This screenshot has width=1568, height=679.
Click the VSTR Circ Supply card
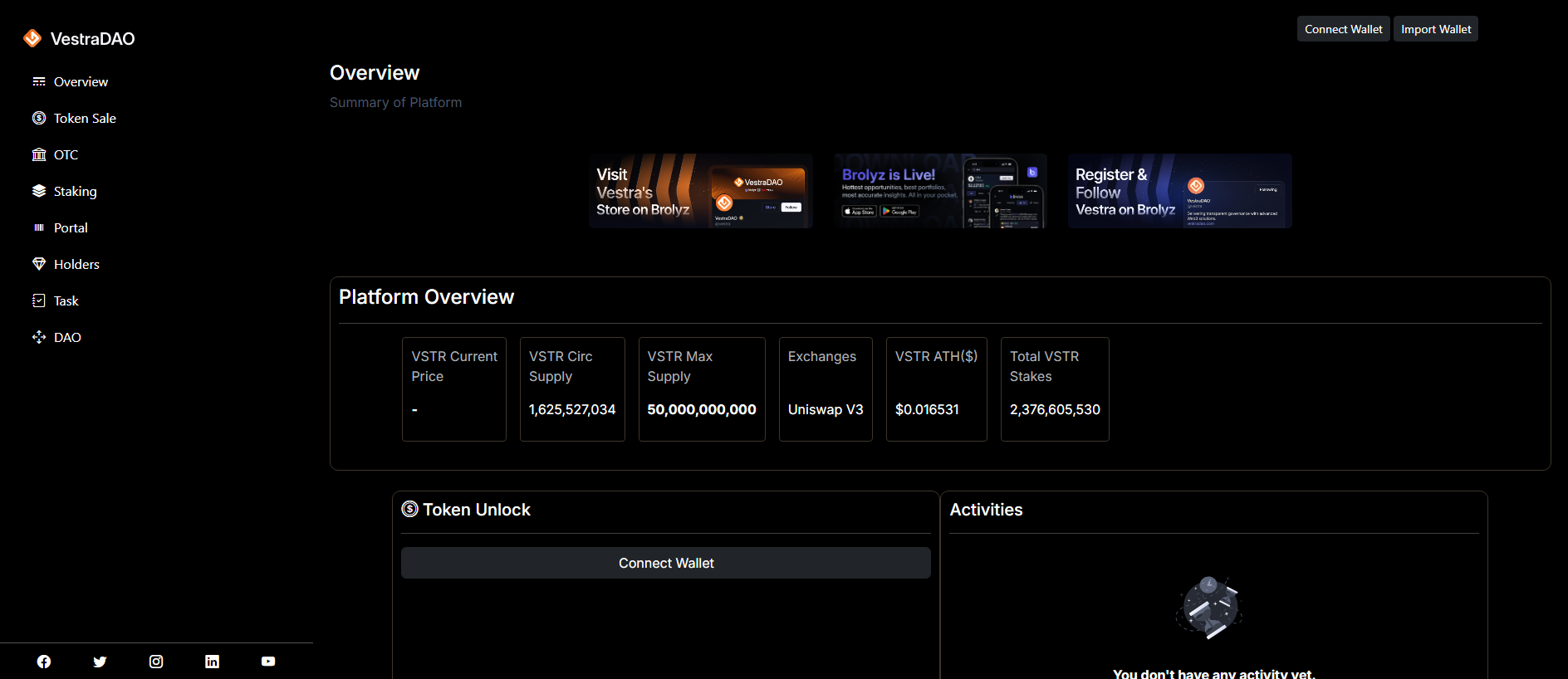[572, 389]
